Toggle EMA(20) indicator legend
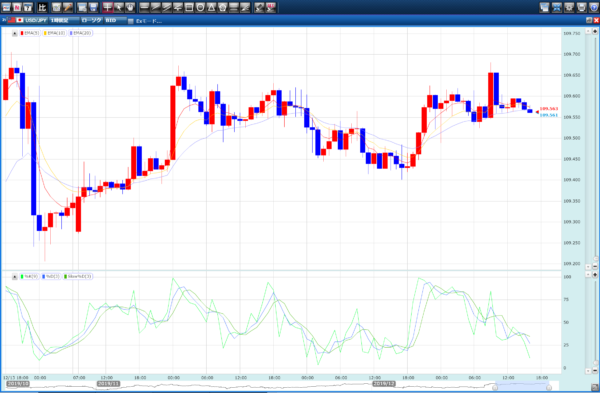This screenshot has height=393, width=600. (x=80, y=33)
